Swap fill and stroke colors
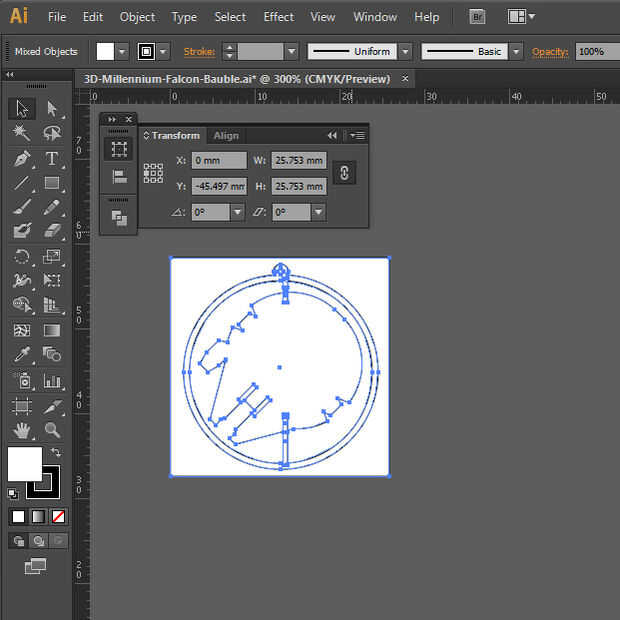Image resolution: width=620 pixels, height=620 pixels. pyautogui.click(x=56, y=454)
